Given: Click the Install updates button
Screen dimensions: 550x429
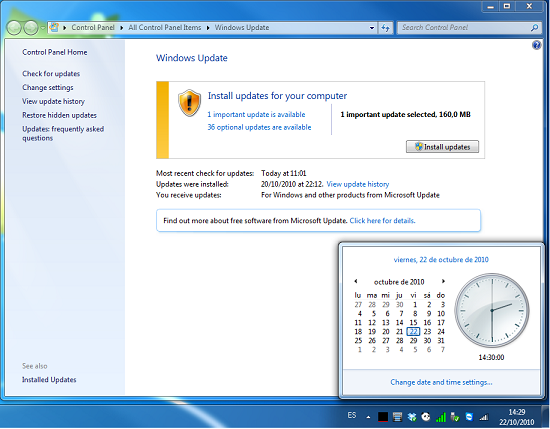Looking at the screenshot, I should pos(442,147).
